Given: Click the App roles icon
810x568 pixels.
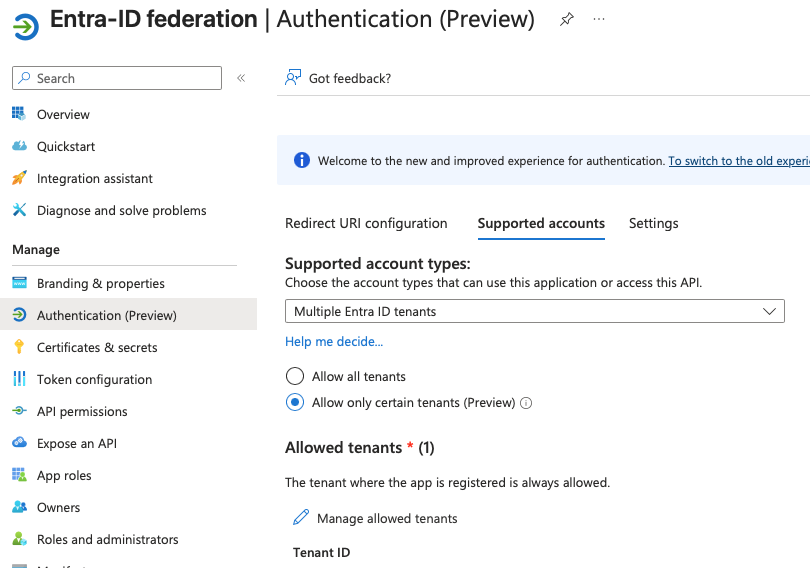Looking at the screenshot, I should coord(19,475).
